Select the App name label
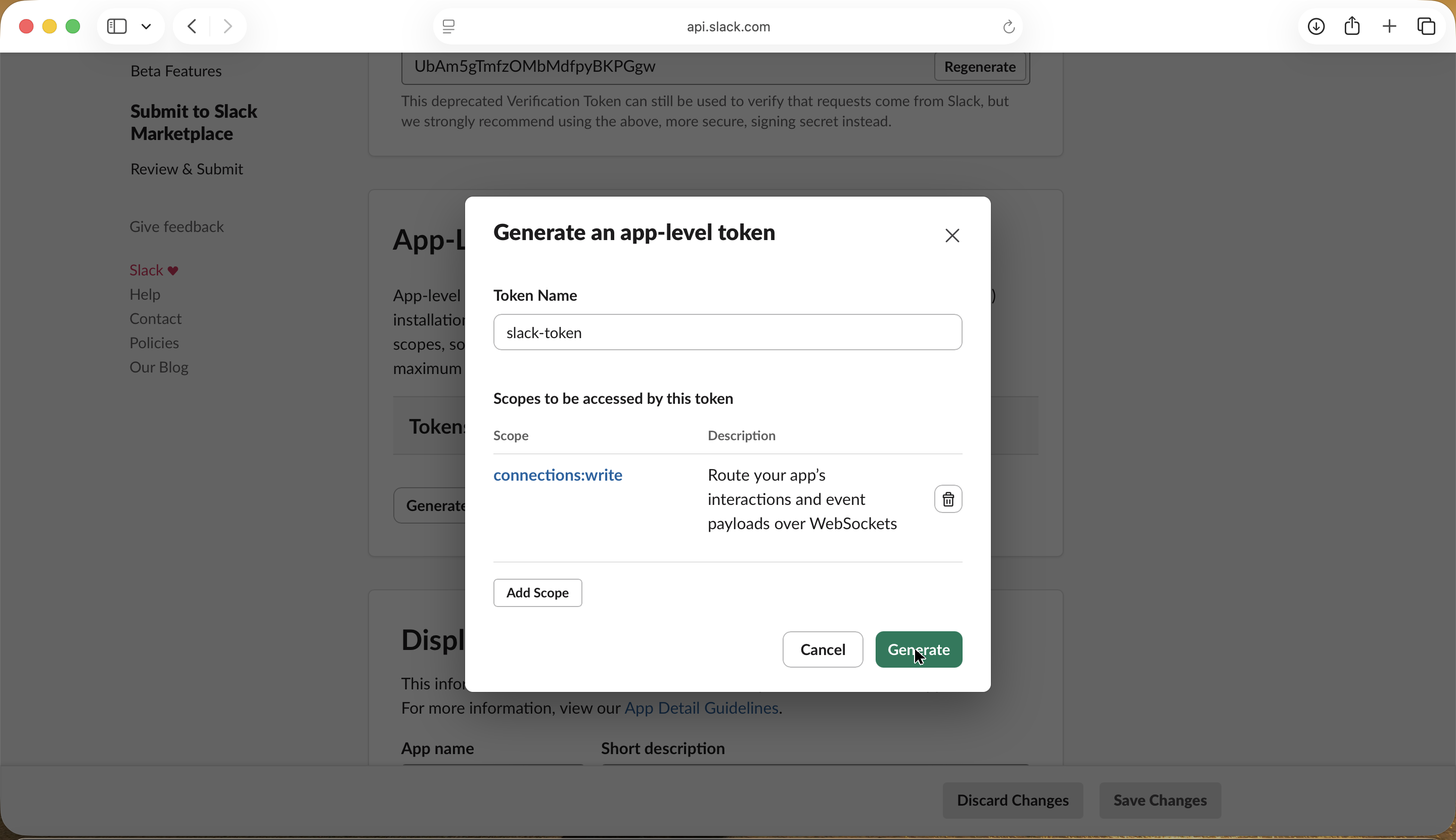This screenshot has width=1456, height=840. click(x=437, y=749)
